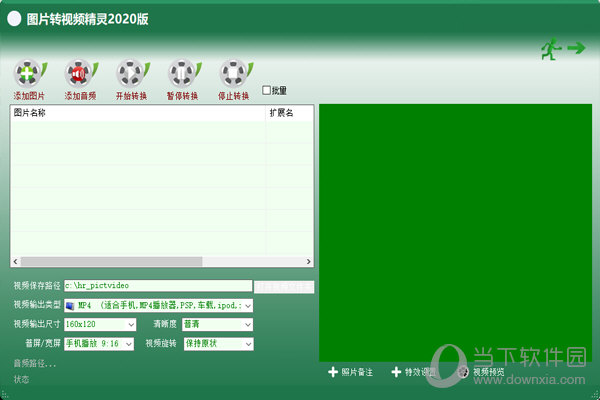Screen dimensions: 600x400
Task: Click the horizontal scrollbar thumb of the list
Action: tap(111, 261)
